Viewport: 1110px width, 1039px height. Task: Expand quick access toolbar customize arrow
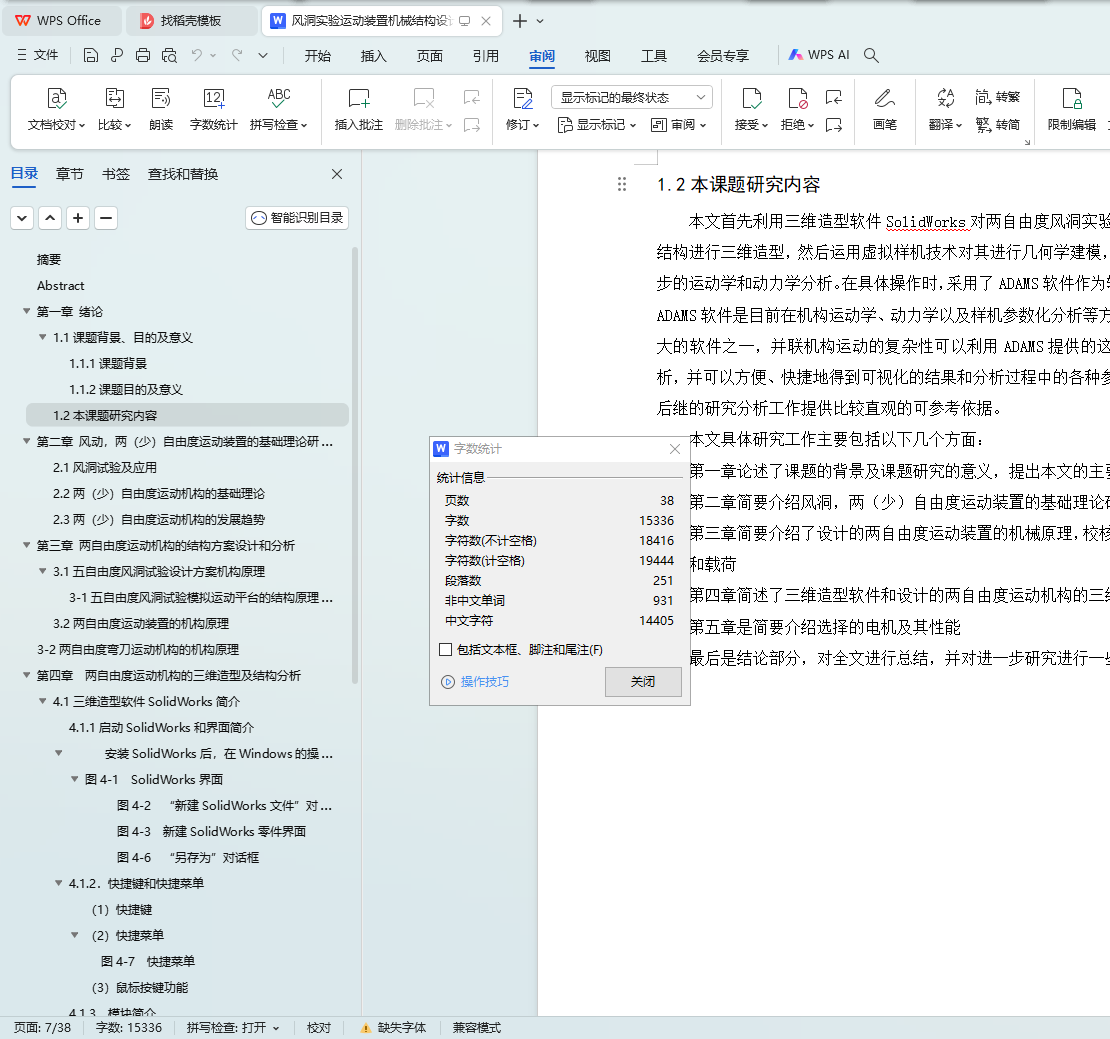pyautogui.click(x=263, y=55)
